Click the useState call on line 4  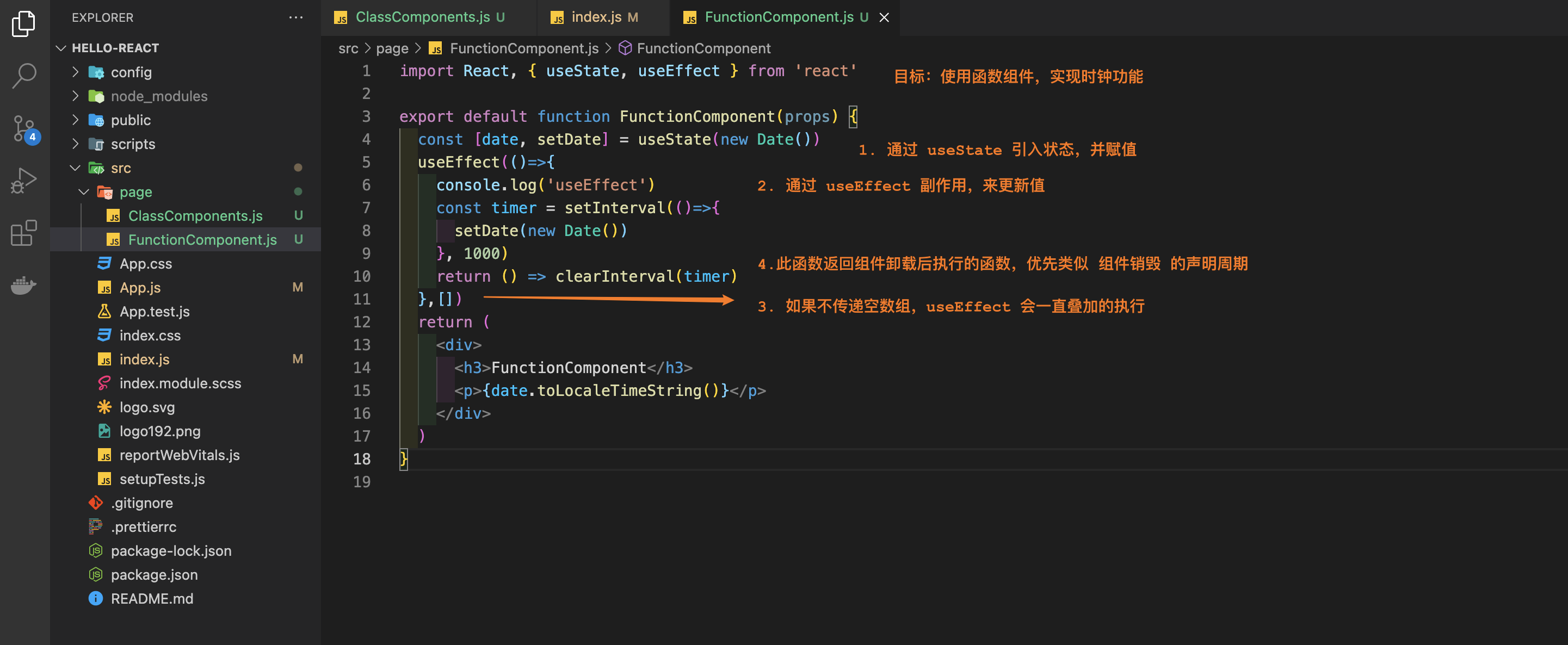[x=675, y=139]
